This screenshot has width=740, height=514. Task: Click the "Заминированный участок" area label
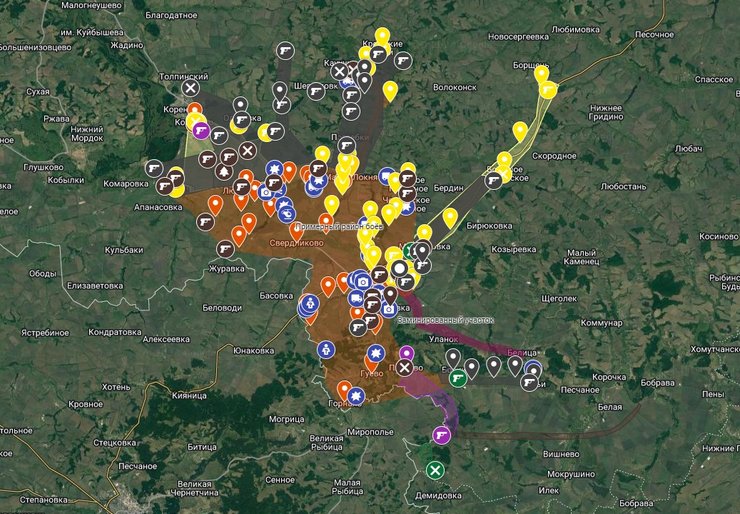[446, 320]
